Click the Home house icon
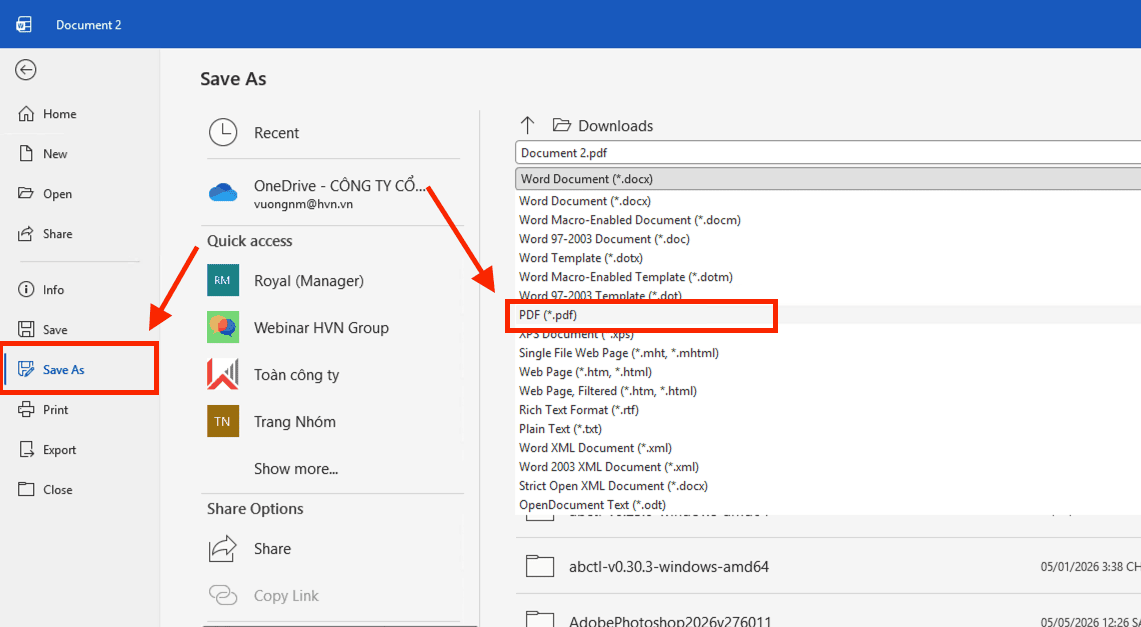The image size is (1141, 627). point(26,113)
